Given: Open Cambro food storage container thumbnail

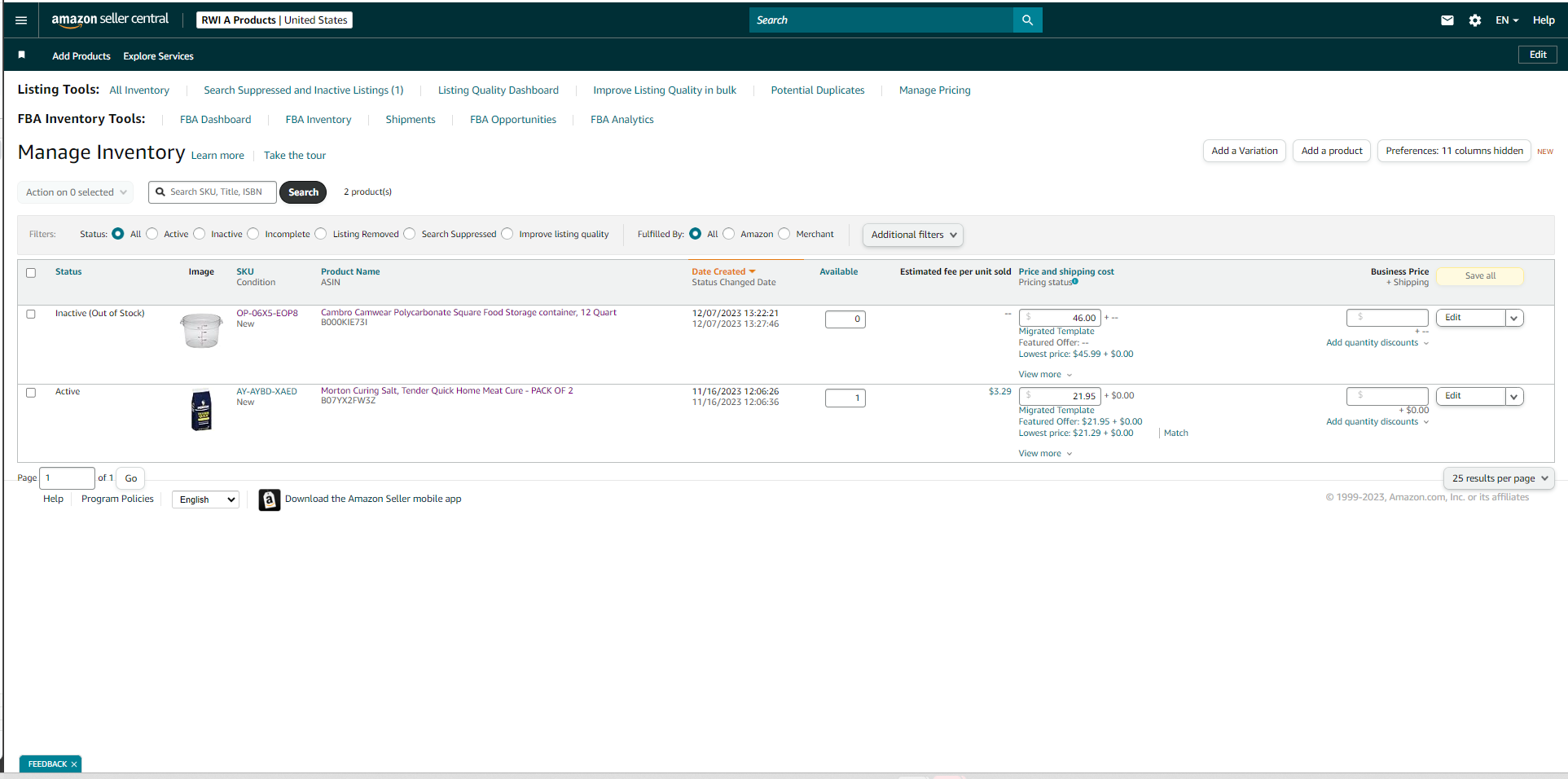Looking at the screenshot, I should 201,330.
